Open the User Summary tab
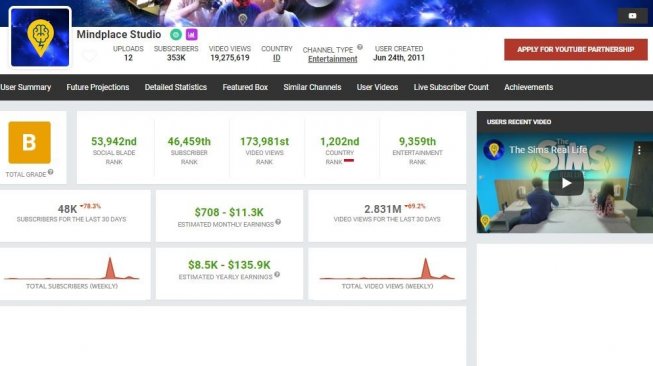 [x=25, y=87]
